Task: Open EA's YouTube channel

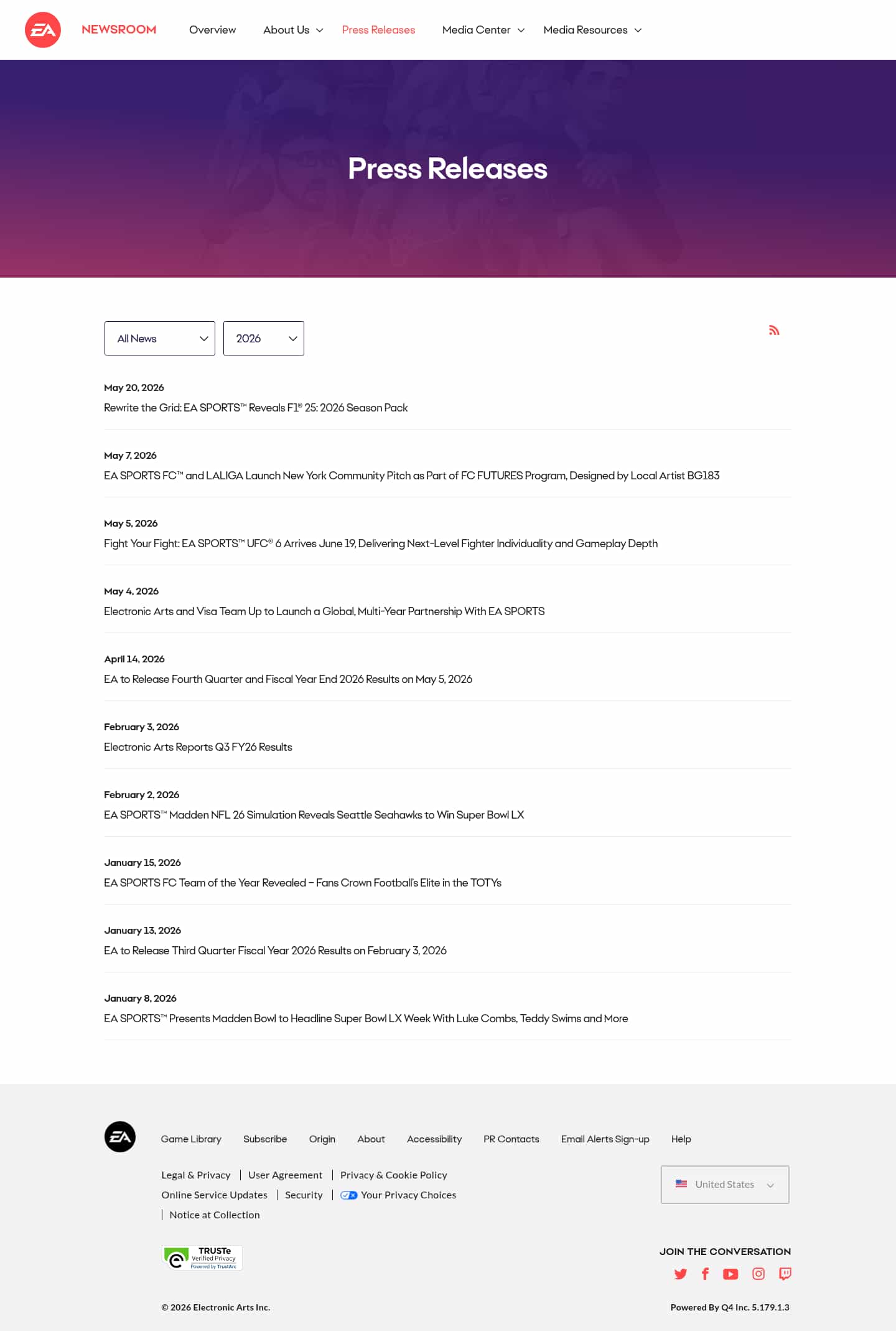Action: (x=730, y=1274)
